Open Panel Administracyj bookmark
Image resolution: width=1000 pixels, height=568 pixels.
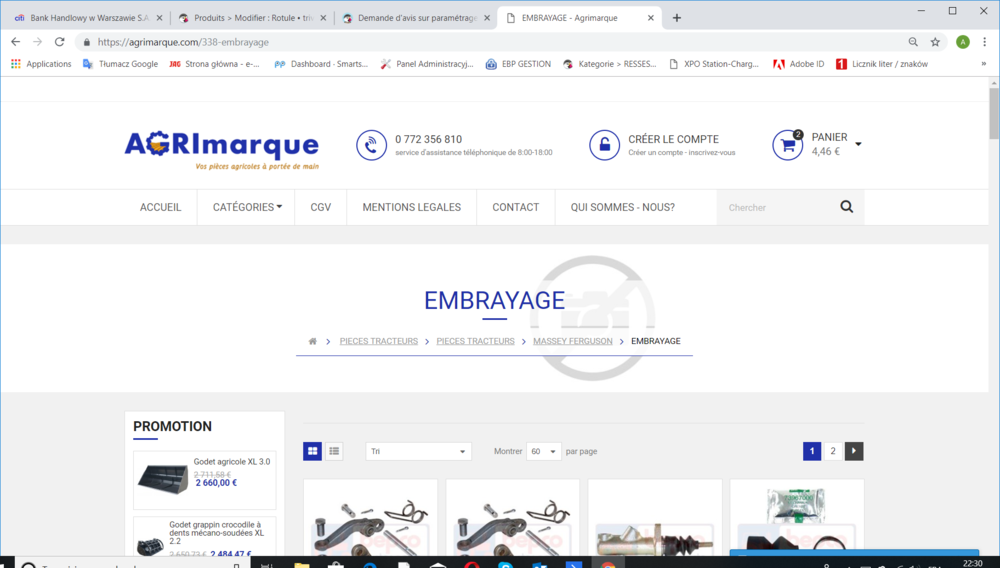427,64
